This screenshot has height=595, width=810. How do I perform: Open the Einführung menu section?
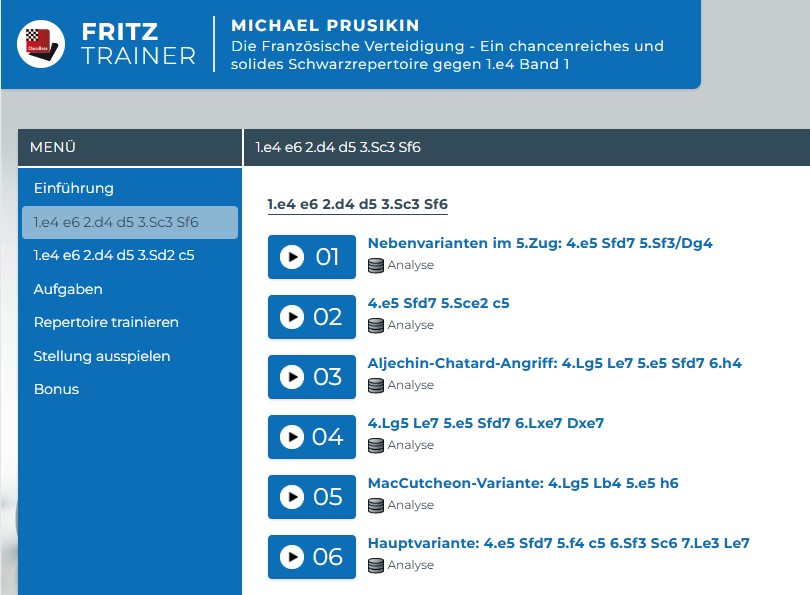(74, 188)
